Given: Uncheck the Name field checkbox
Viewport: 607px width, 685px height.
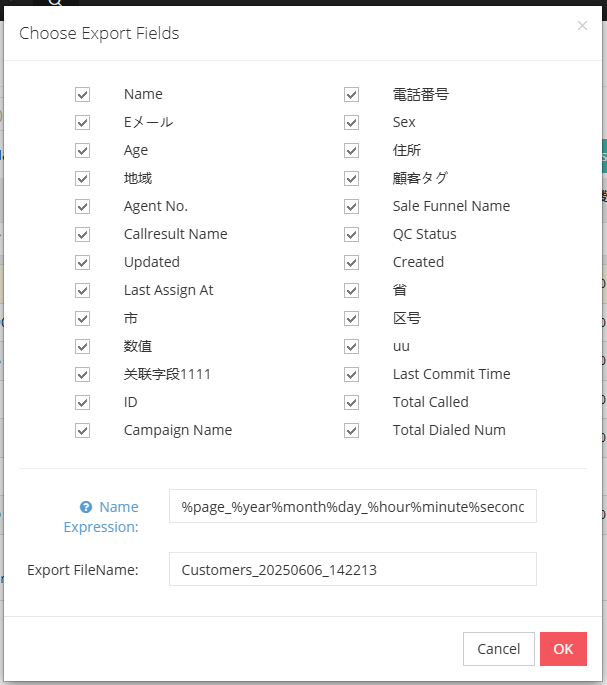Looking at the screenshot, I should click(x=82, y=94).
